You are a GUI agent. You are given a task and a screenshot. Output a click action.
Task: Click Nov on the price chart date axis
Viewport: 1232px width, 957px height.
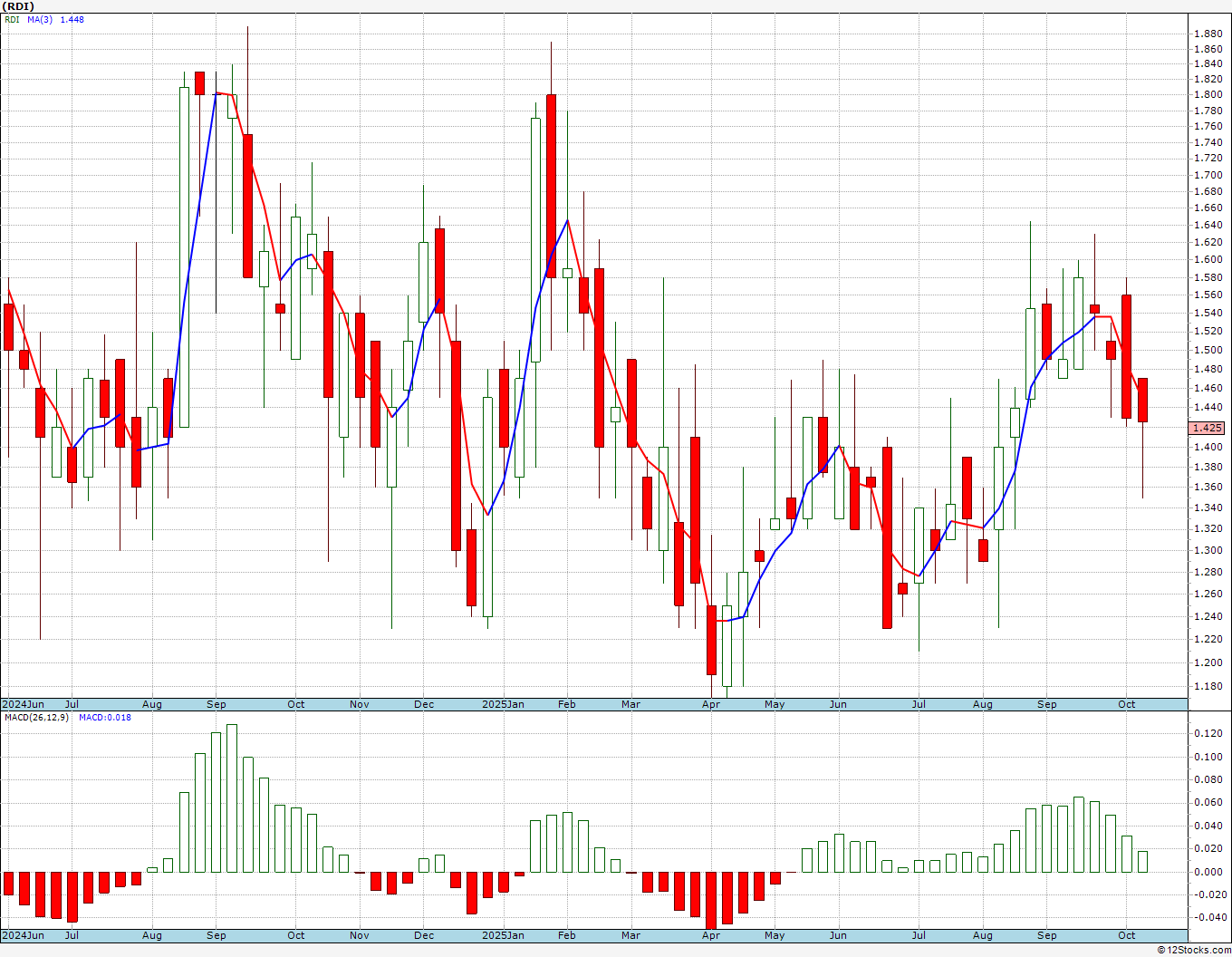[360, 704]
